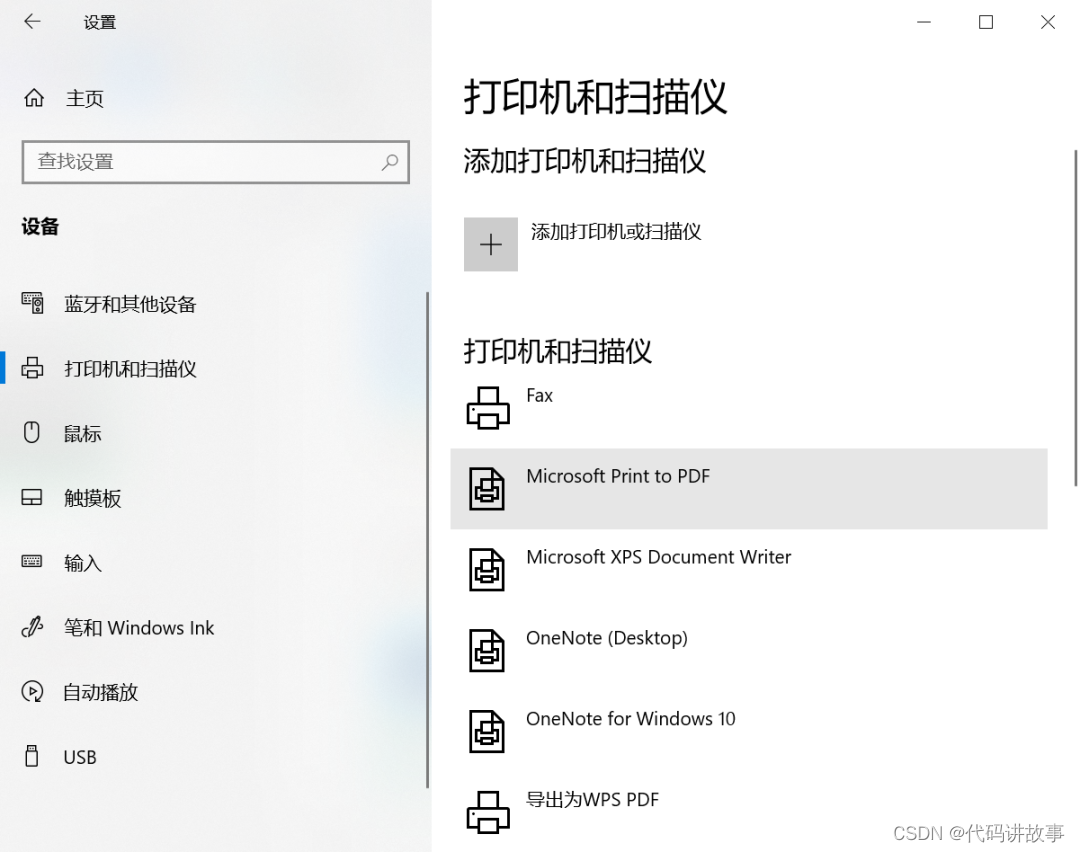Select the 导出为WPS PDF printer icon
The image size is (1080, 852).
click(x=488, y=812)
